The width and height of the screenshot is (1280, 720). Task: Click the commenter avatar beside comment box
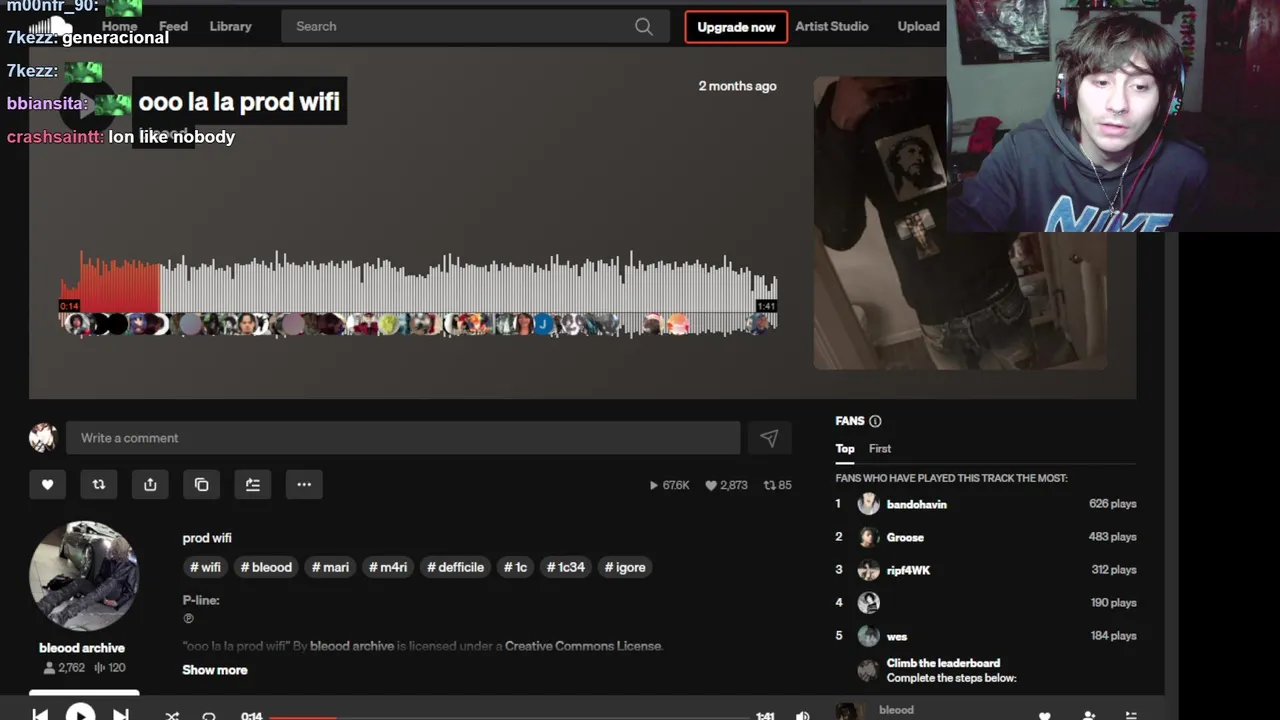point(43,438)
